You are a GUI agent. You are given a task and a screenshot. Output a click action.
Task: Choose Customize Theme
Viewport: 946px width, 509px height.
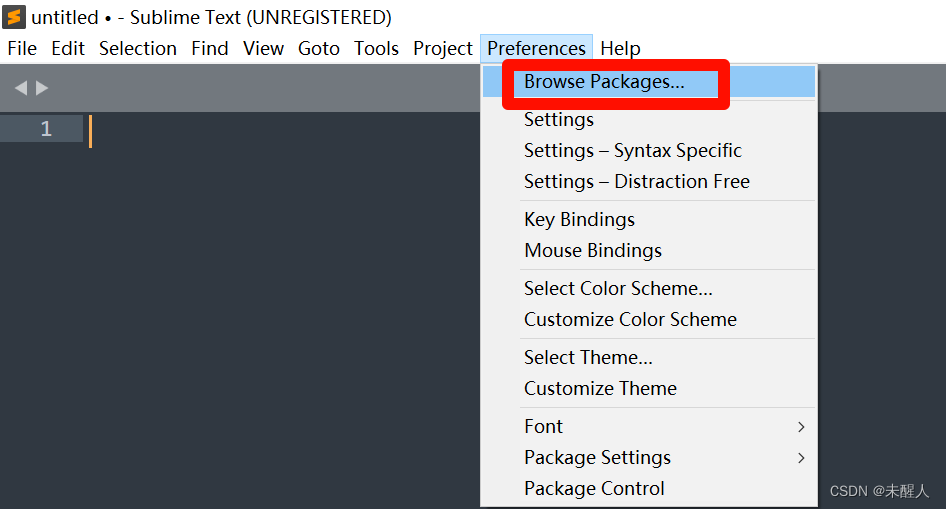649,388
